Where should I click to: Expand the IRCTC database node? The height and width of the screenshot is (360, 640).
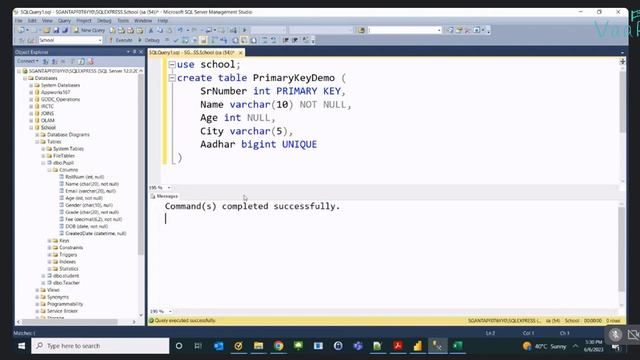pyautogui.click(x=31, y=106)
